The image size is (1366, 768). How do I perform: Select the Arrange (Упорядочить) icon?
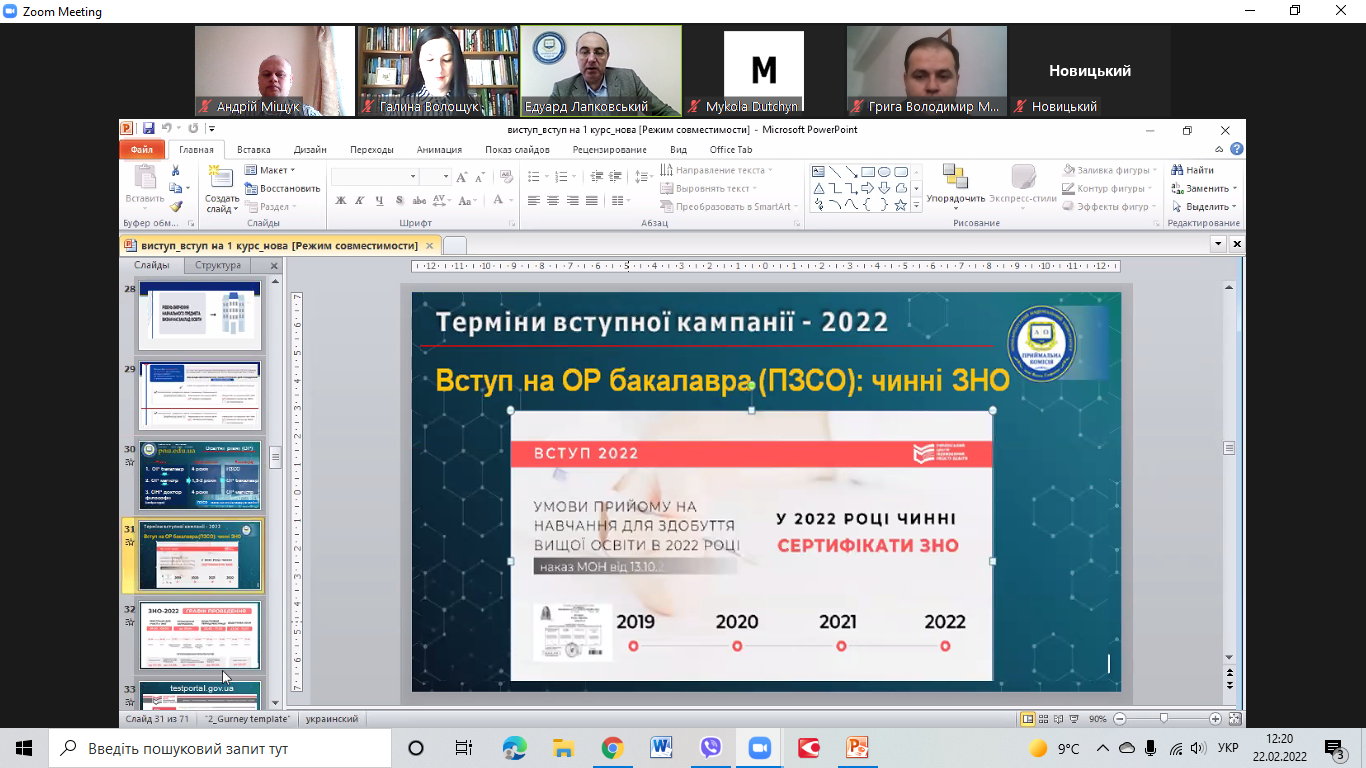tap(955, 180)
